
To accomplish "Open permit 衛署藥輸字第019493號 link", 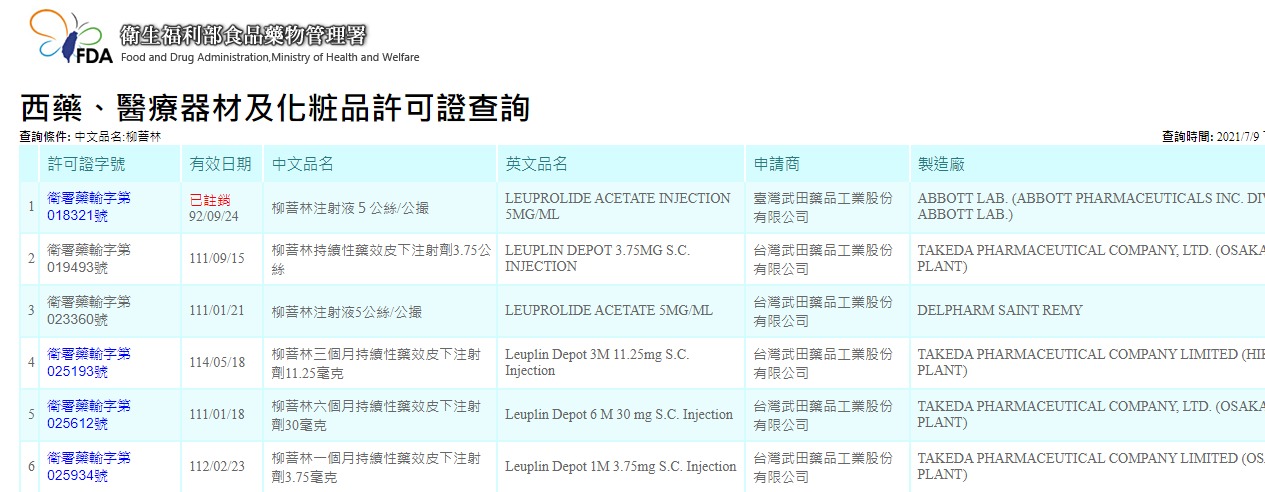I will pos(88,259).
